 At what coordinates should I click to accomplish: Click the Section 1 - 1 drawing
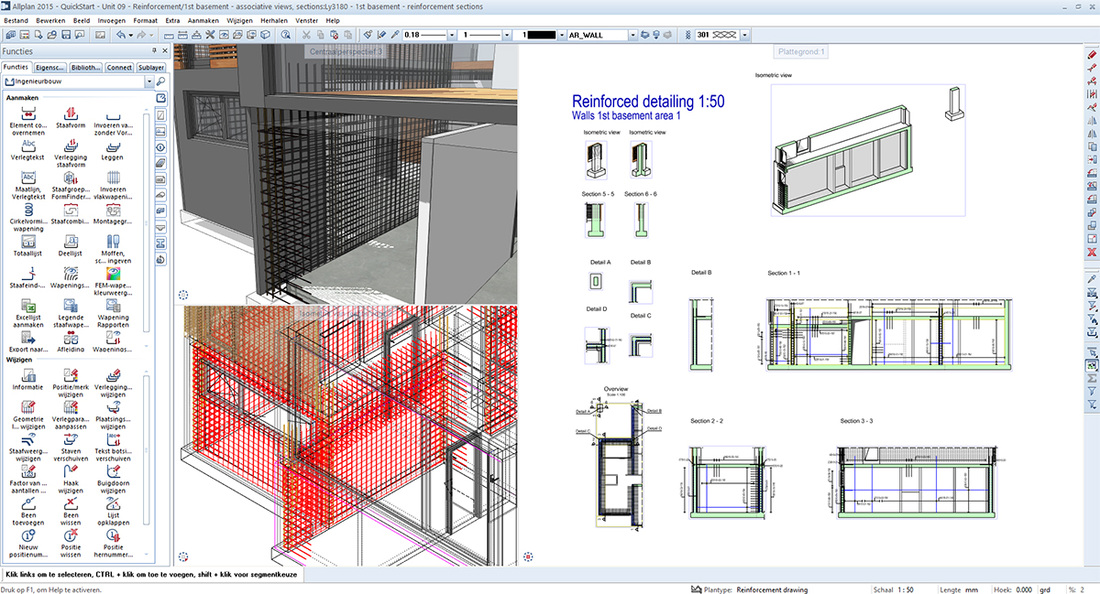pyautogui.click(x=888, y=335)
